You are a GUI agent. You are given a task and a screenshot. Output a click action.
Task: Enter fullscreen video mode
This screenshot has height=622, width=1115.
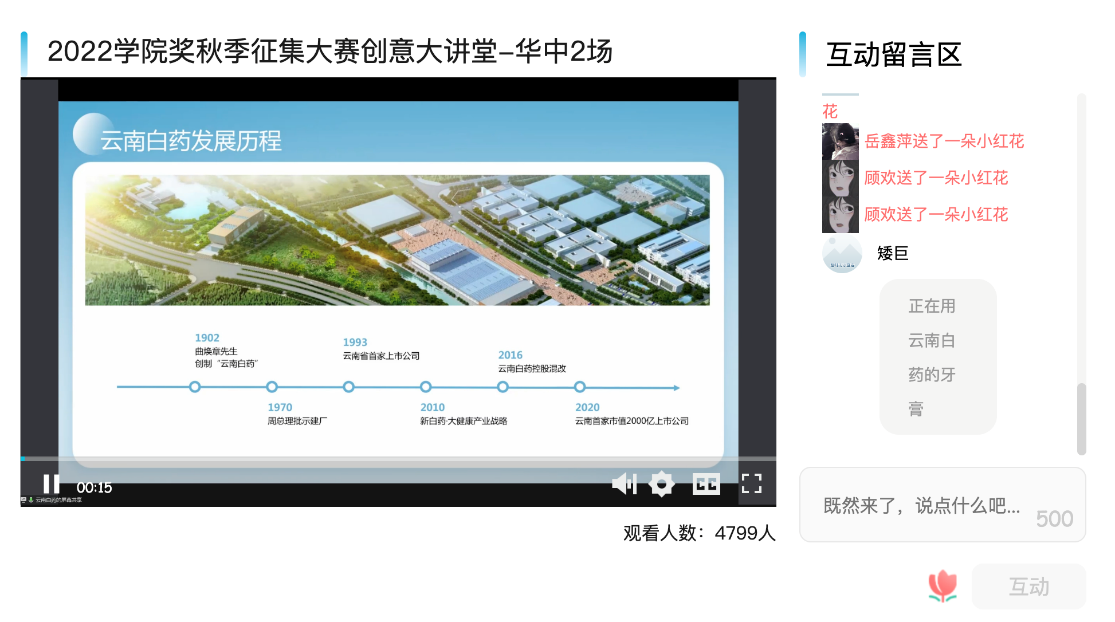pos(751,484)
